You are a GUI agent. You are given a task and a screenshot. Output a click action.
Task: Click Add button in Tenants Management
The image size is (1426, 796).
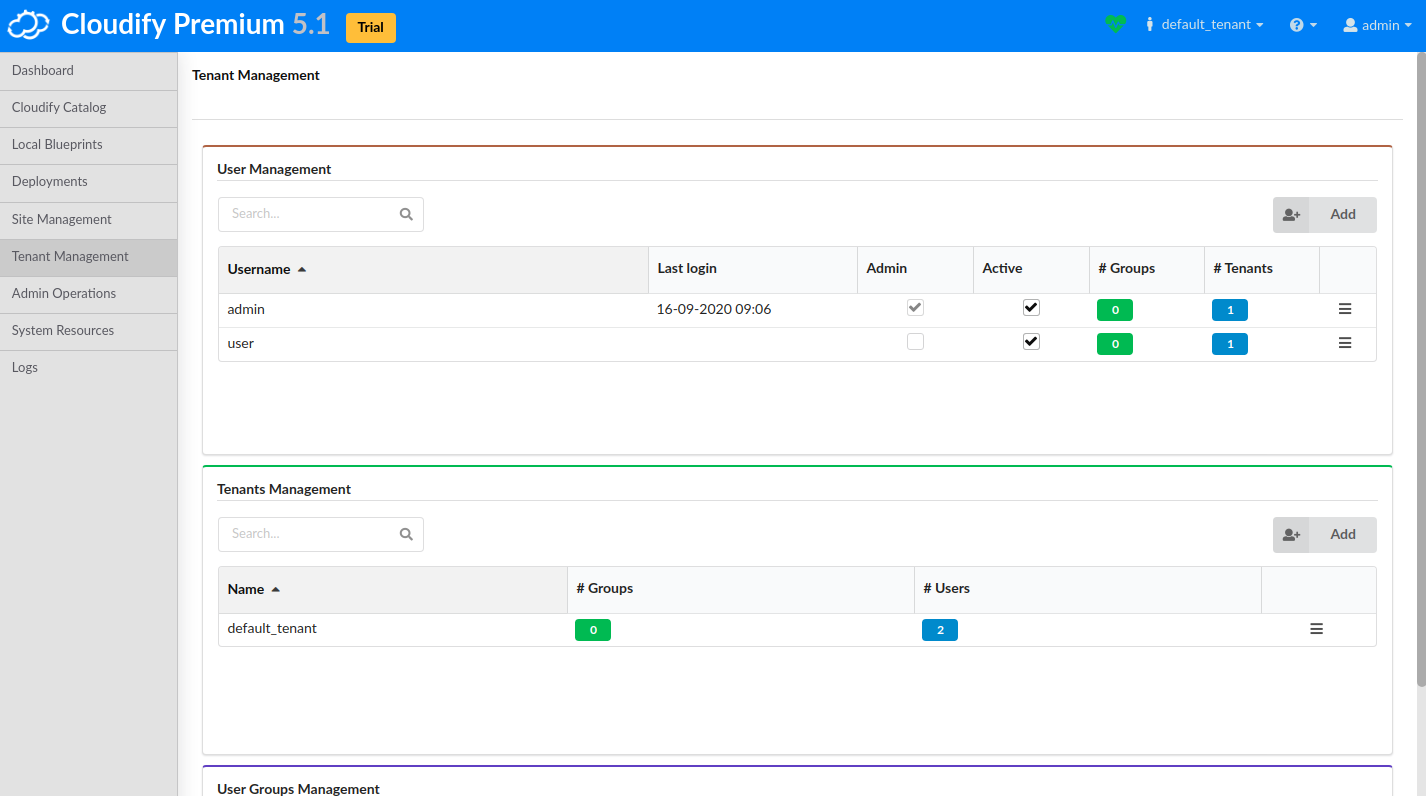[x=1324, y=535]
